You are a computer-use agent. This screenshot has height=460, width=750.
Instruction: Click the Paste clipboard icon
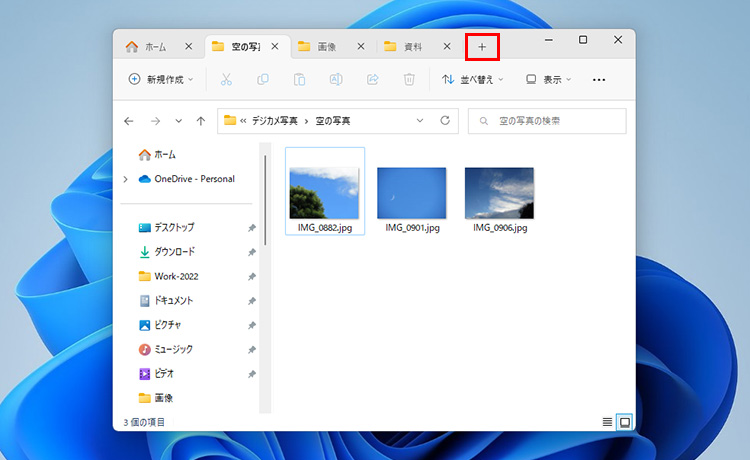point(299,79)
